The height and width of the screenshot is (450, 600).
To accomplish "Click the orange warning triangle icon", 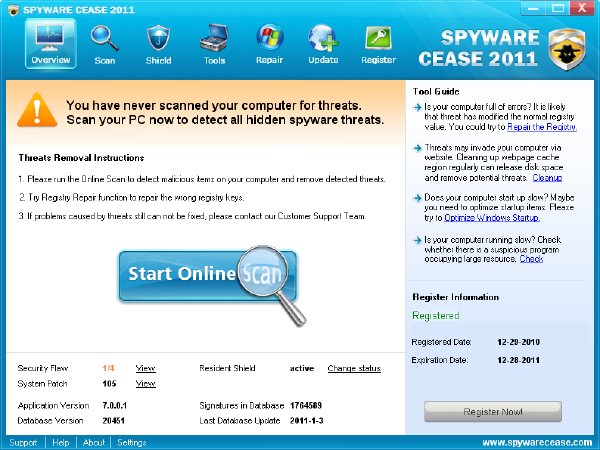I will point(37,111).
